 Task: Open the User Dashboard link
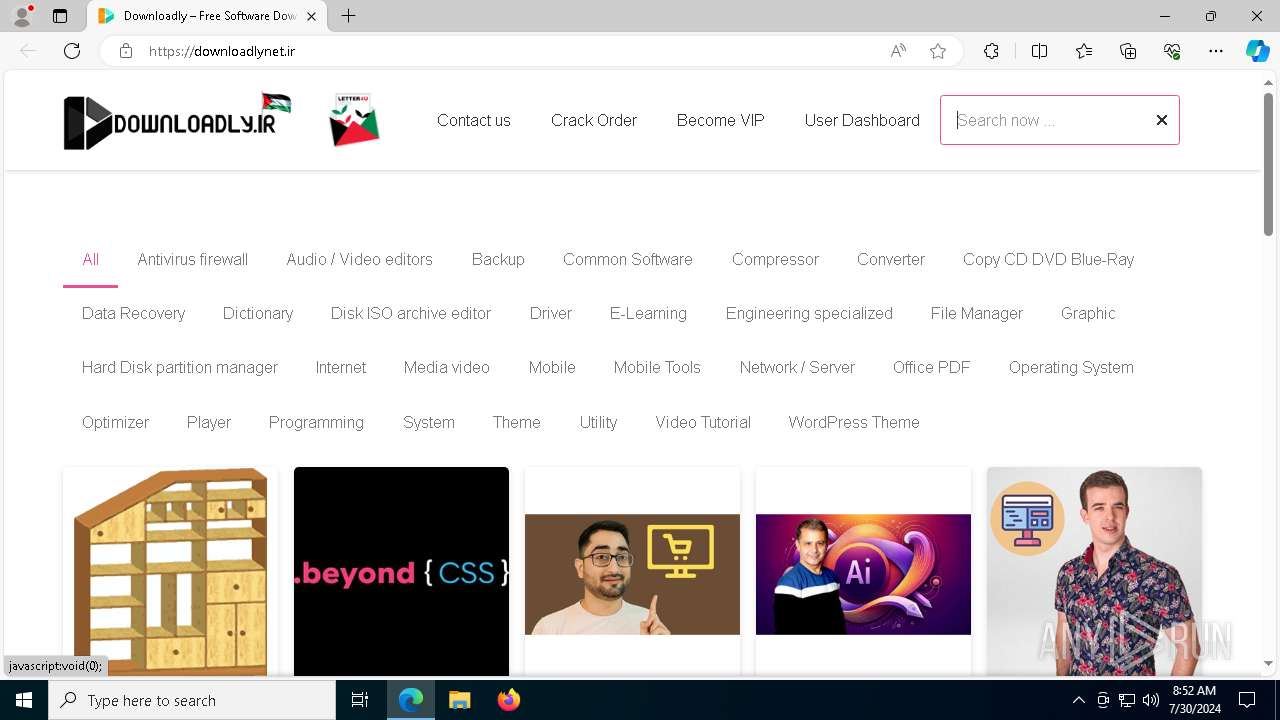click(862, 120)
